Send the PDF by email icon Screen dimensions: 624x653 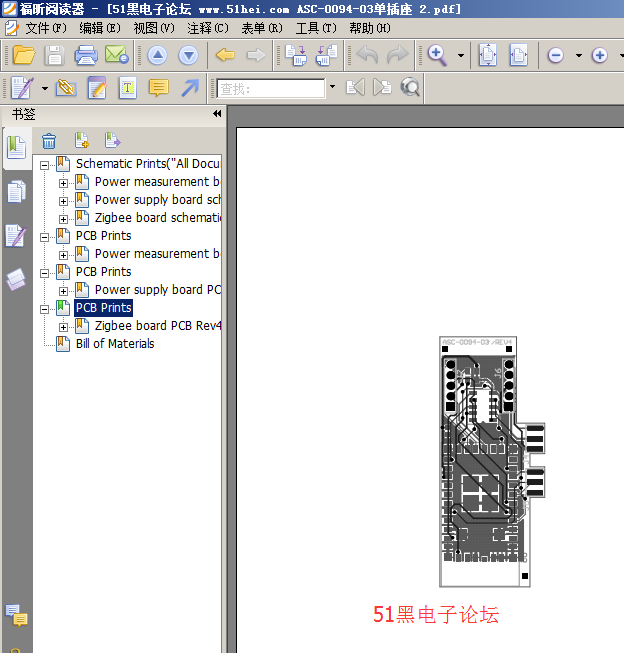[117, 55]
